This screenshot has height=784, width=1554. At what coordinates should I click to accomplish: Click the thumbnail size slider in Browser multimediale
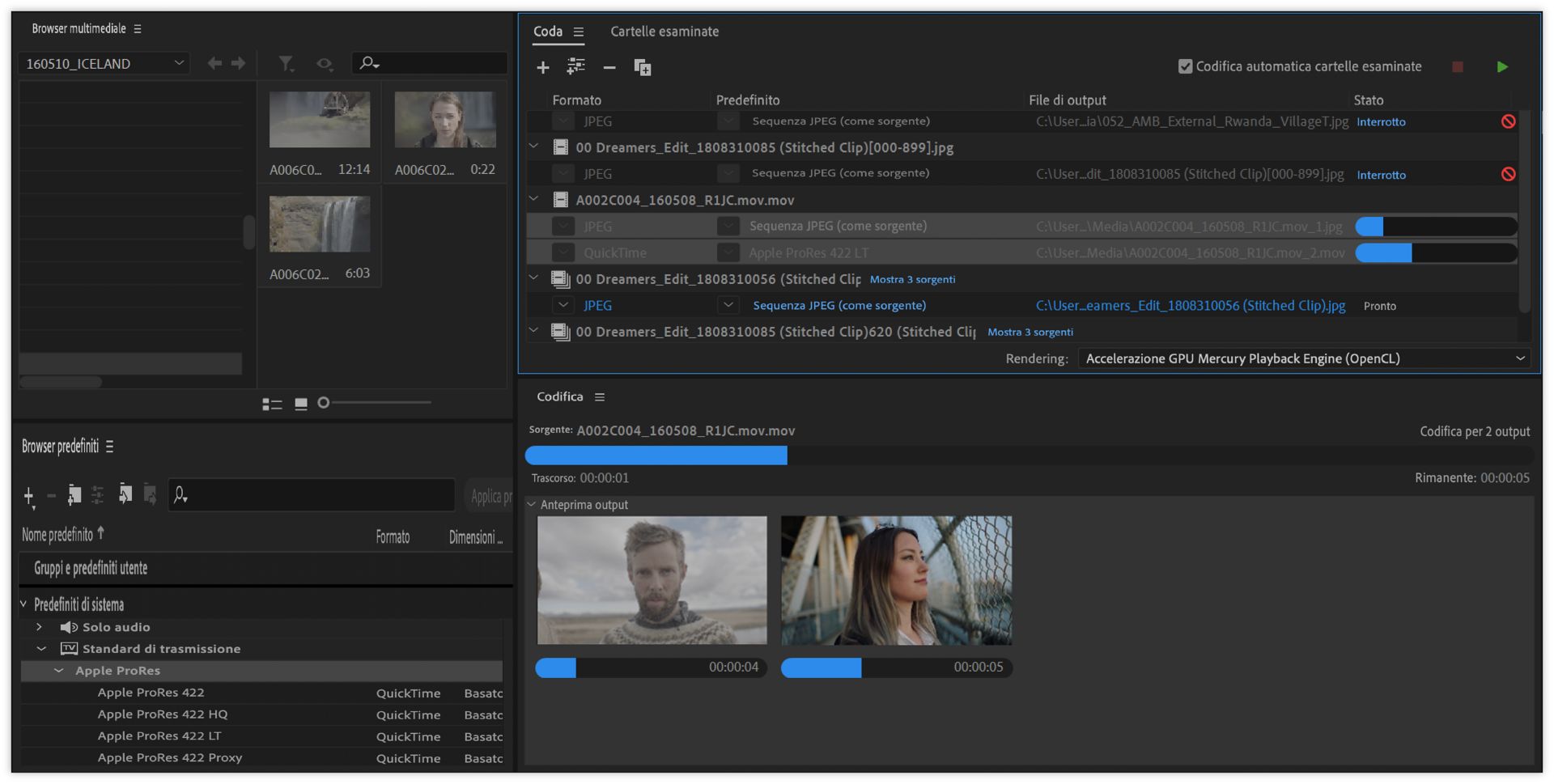(324, 402)
